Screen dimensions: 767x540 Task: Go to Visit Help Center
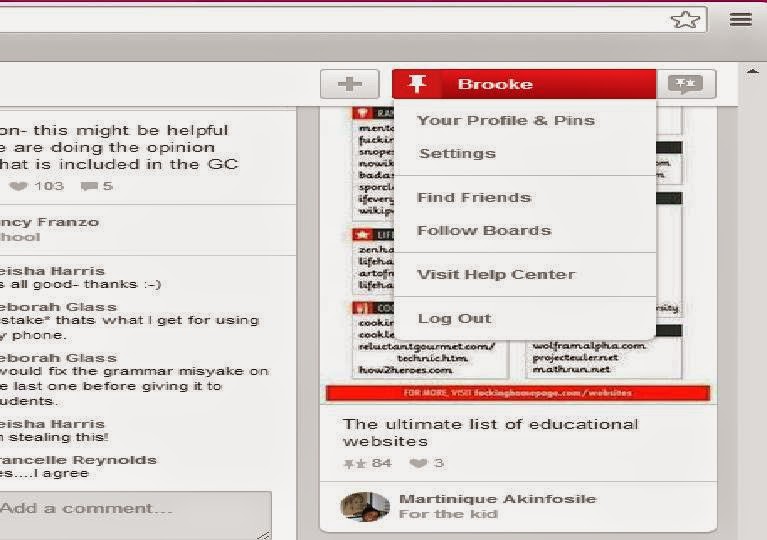tap(496, 274)
